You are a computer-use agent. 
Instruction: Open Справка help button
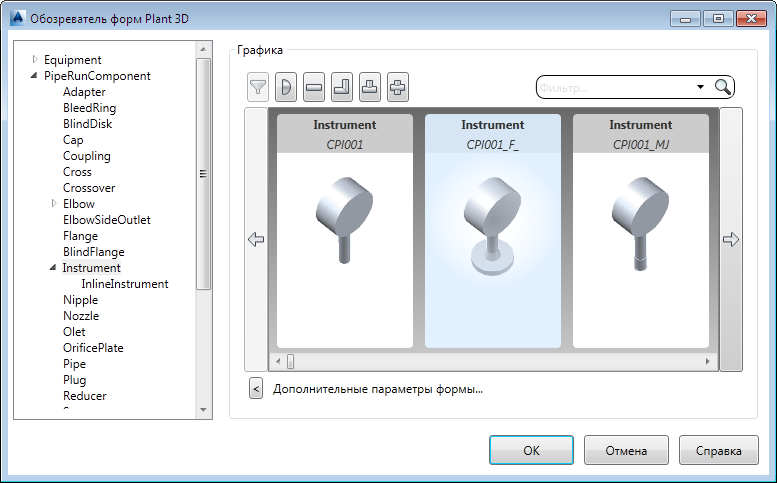pos(719,450)
